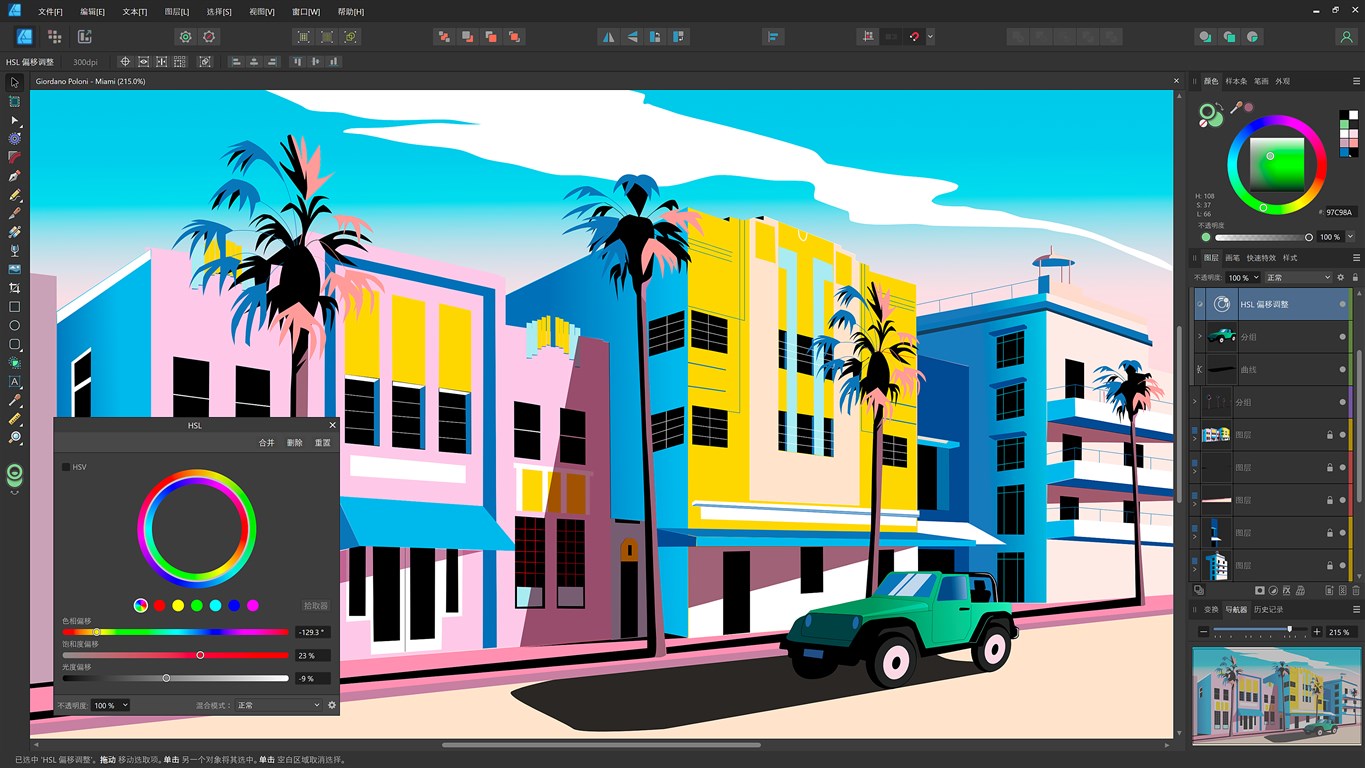
Task: Select the red color swatch in the HSL dialog
Action: [x=158, y=605]
